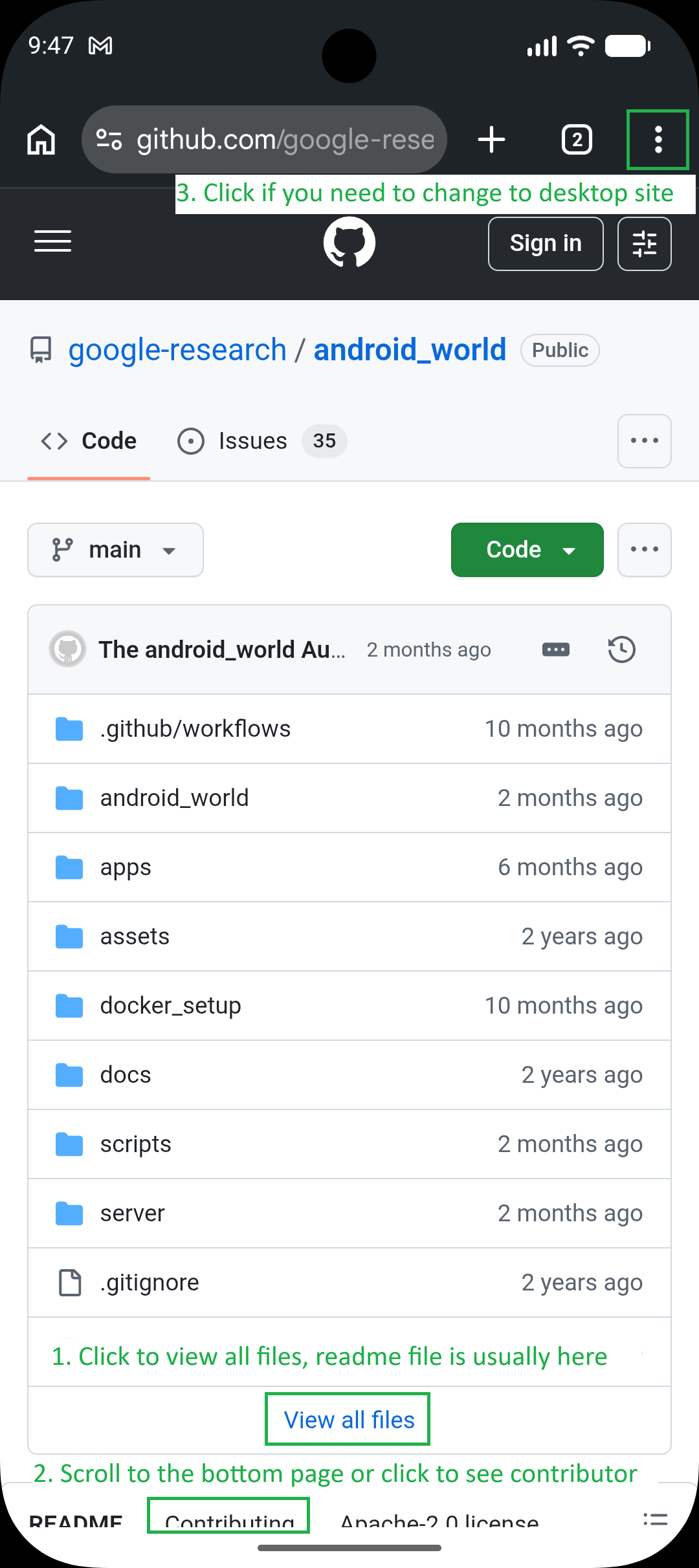Open more repository actions ellipsis button

tap(645, 550)
